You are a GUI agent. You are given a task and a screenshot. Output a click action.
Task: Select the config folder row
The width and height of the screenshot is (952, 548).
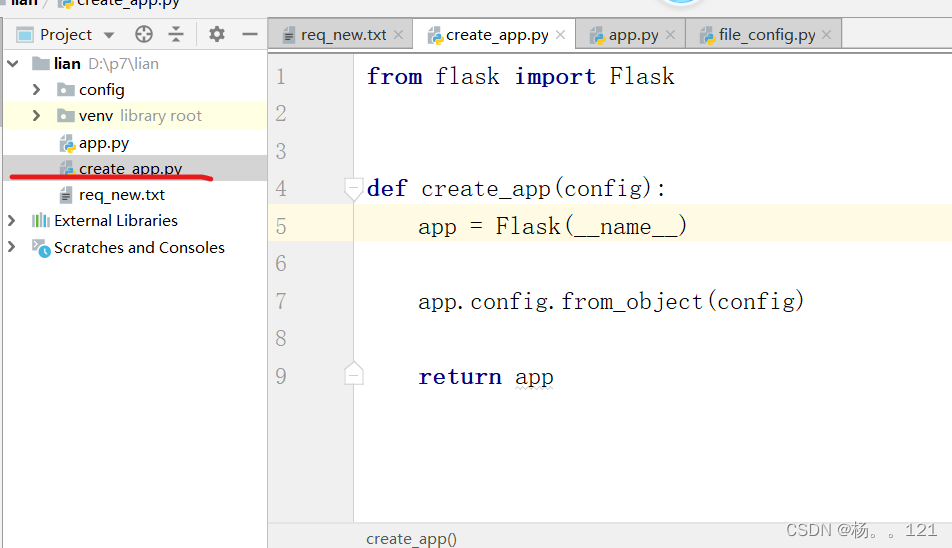click(135, 90)
